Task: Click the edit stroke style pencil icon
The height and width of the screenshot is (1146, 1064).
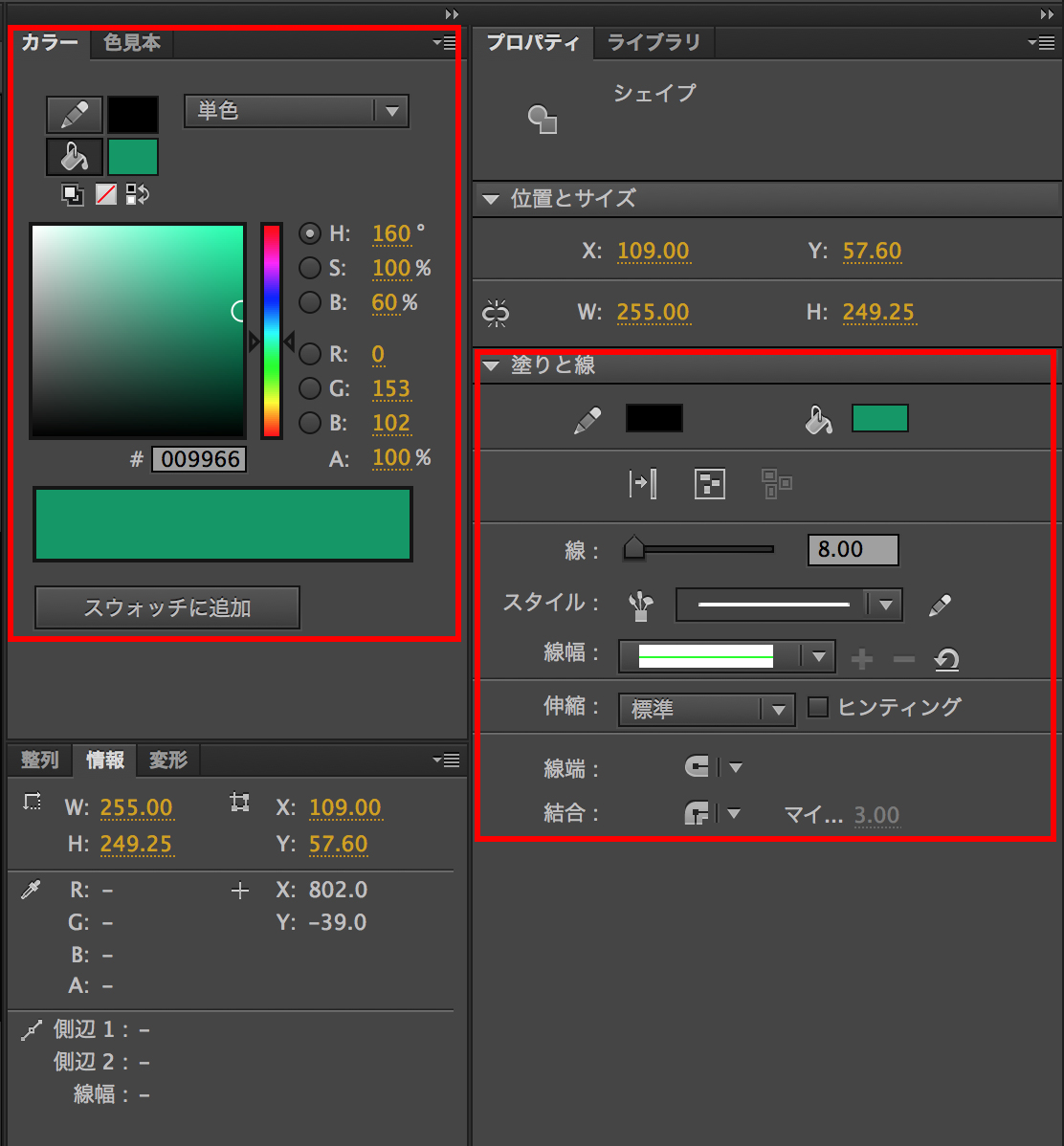Action: point(940,605)
